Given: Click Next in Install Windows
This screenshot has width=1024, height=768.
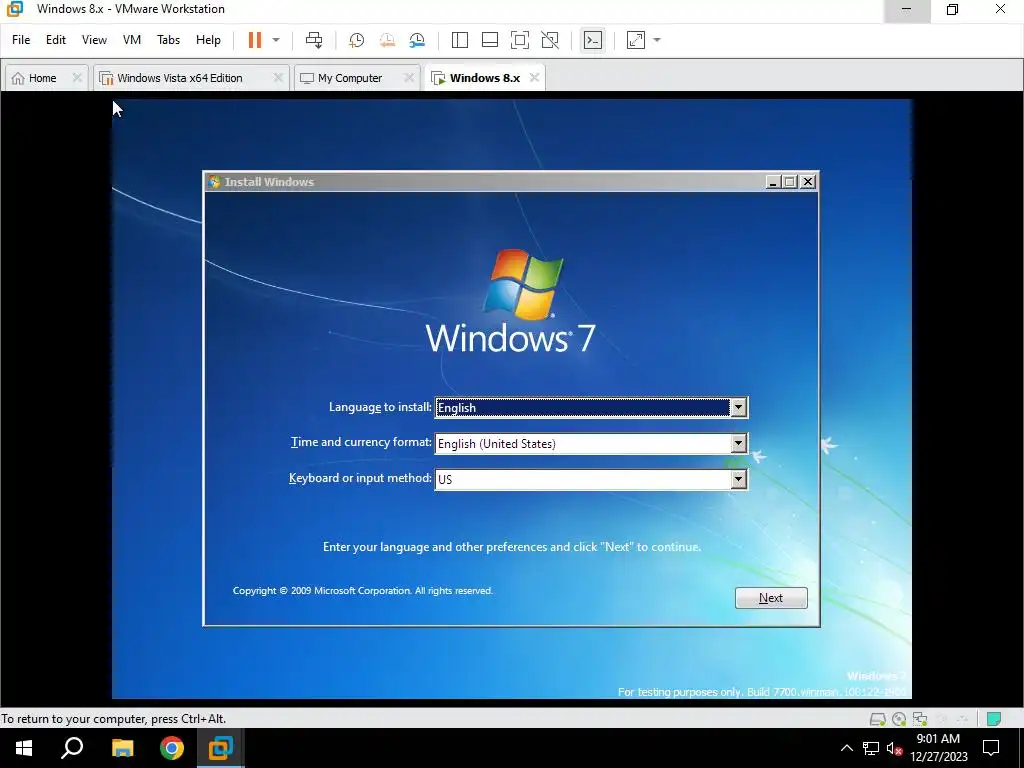Looking at the screenshot, I should (771, 598).
